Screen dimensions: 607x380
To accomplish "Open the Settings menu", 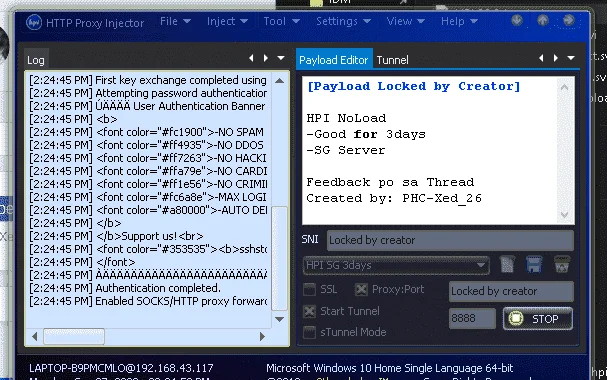I will 343,21.
